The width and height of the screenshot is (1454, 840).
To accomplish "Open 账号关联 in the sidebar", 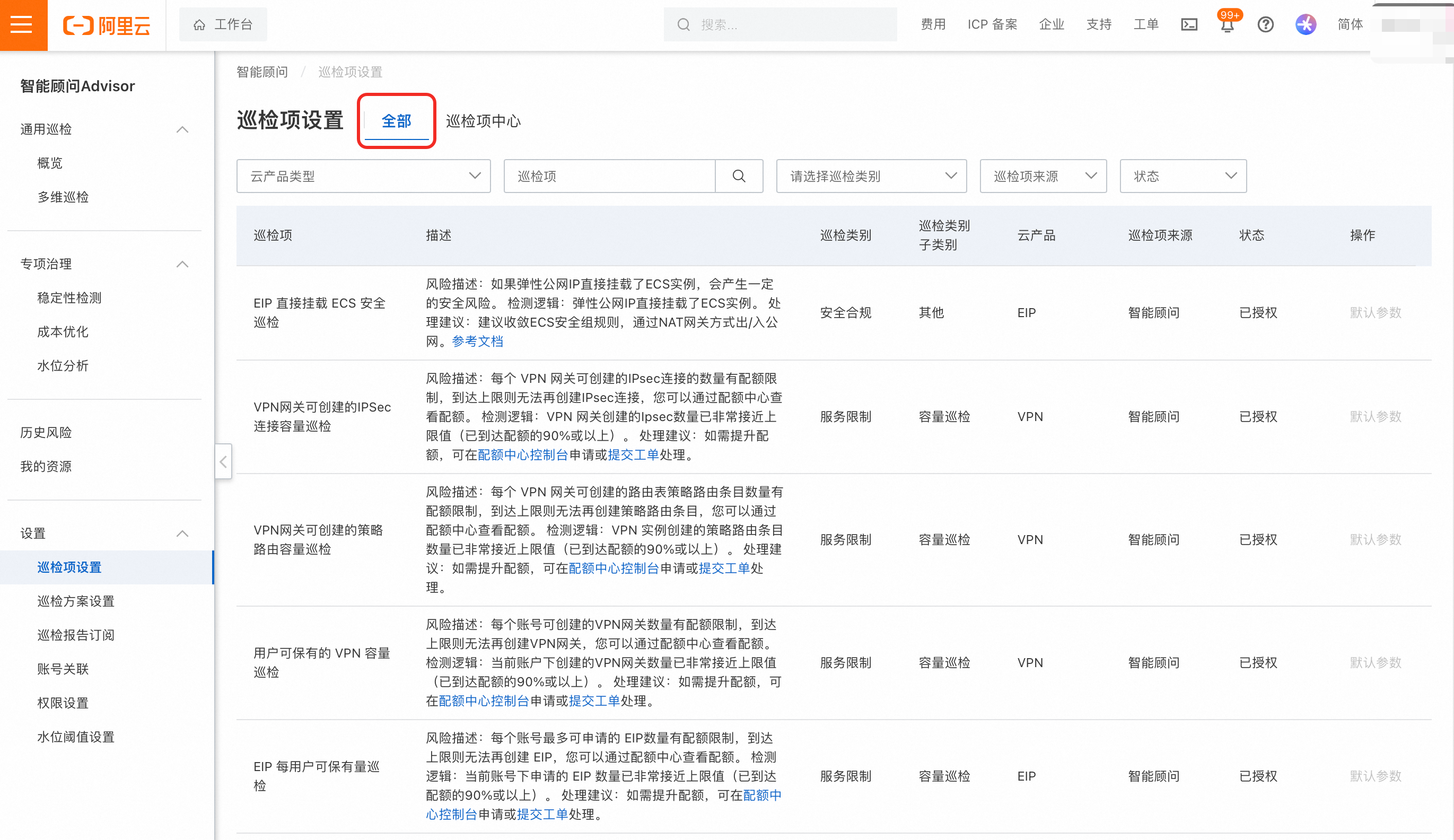I will pyautogui.click(x=63, y=669).
